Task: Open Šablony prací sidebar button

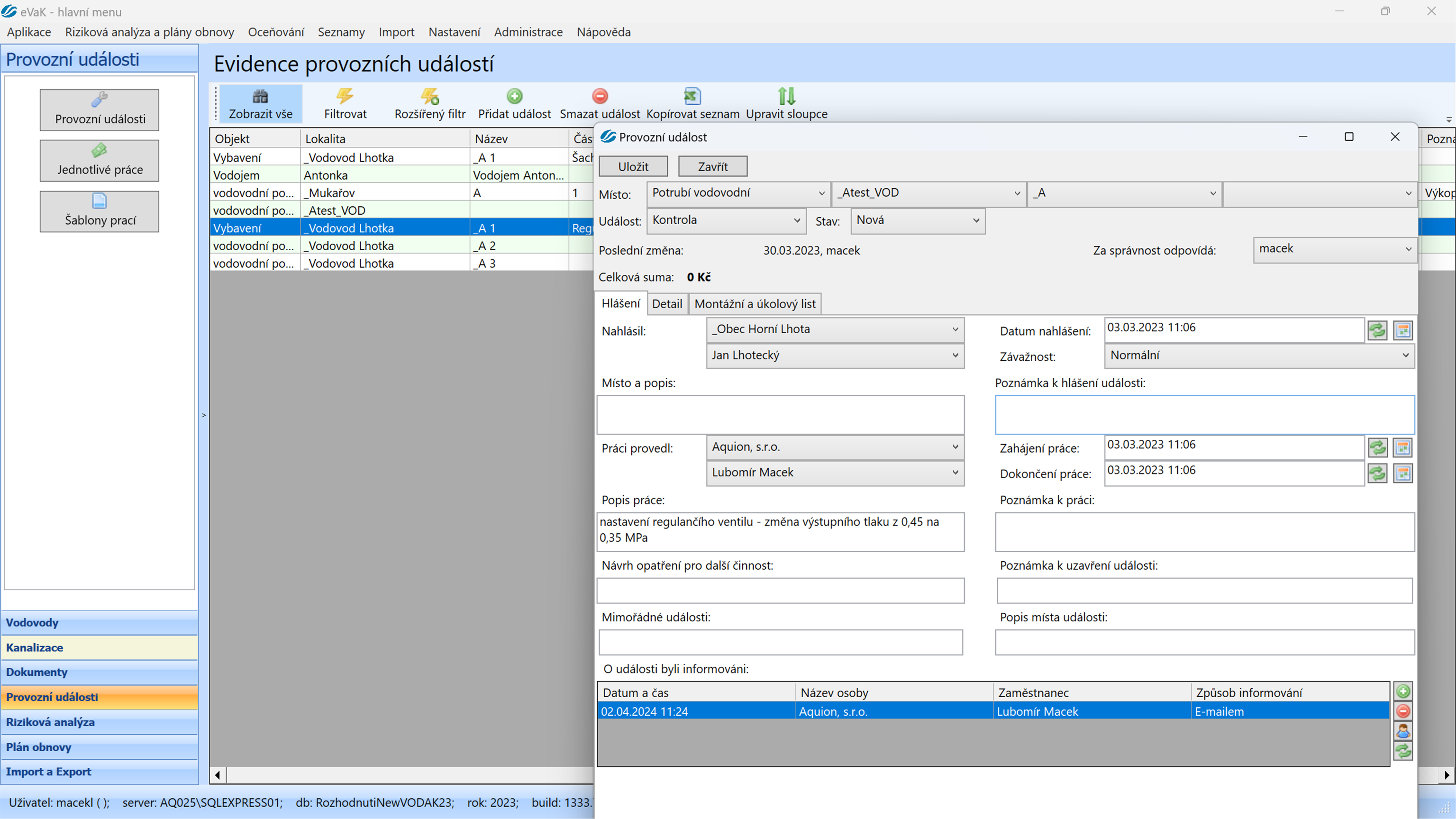Action: pyautogui.click(x=100, y=211)
